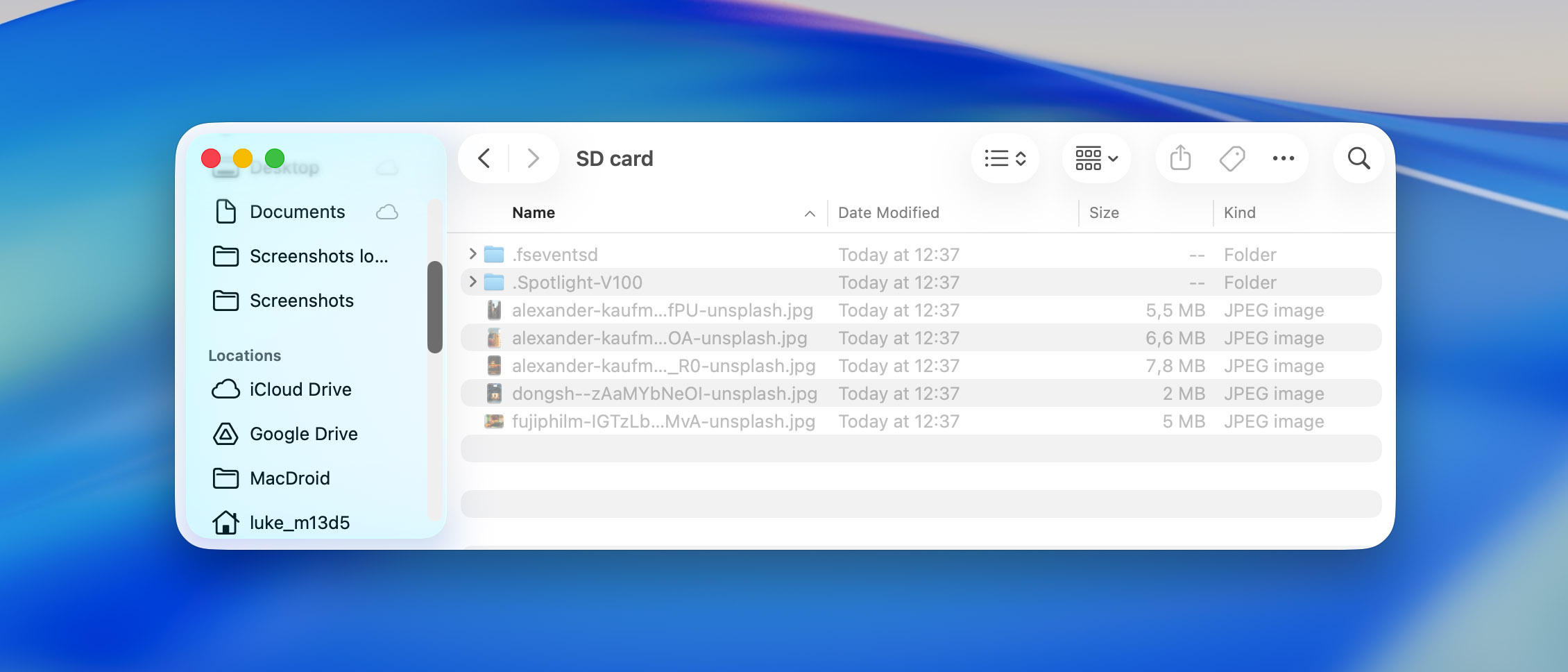The height and width of the screenshot is (672, 1568).
Task: Click the Google Drive triangle icon
Action: [x=225, y=433]
